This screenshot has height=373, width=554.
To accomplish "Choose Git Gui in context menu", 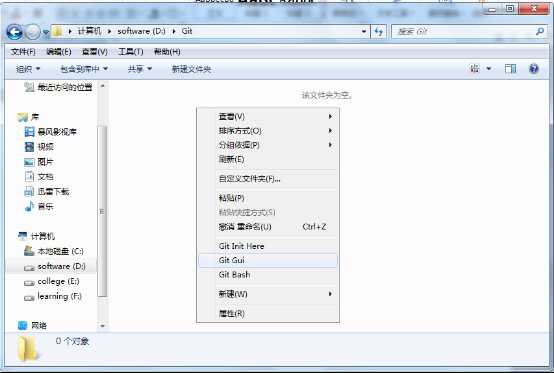I will click(x=268, y=260).
